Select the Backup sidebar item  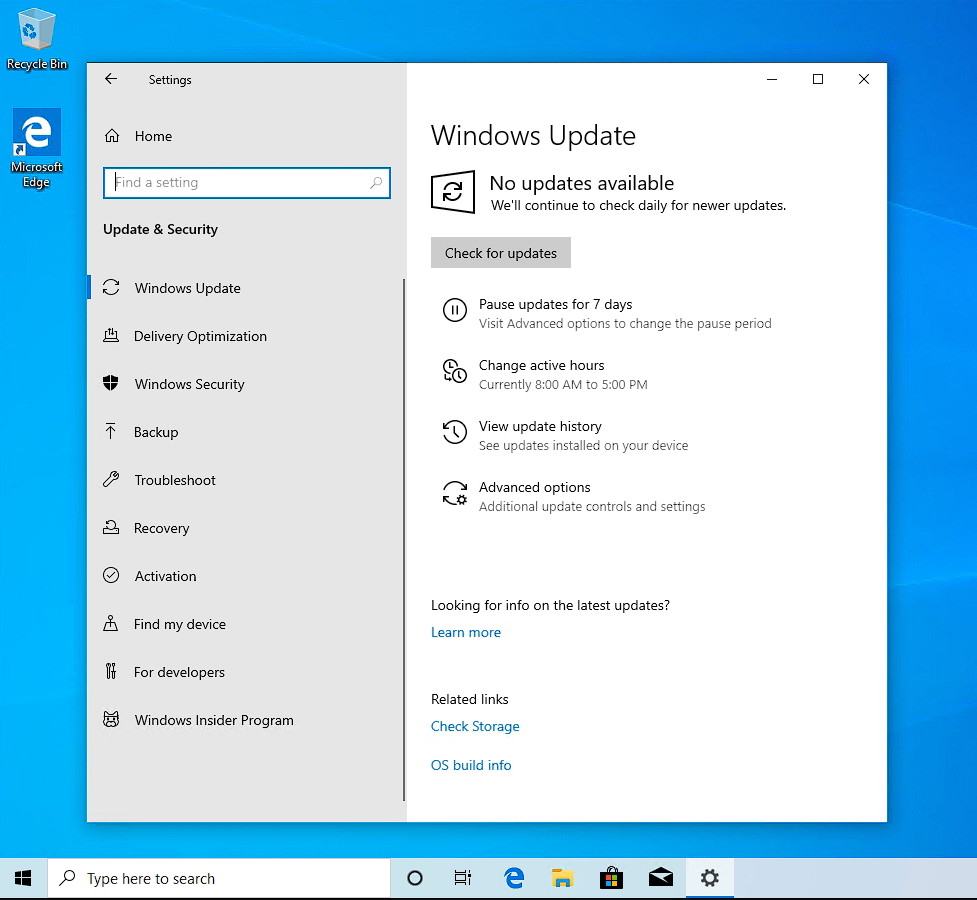(156, 432)
